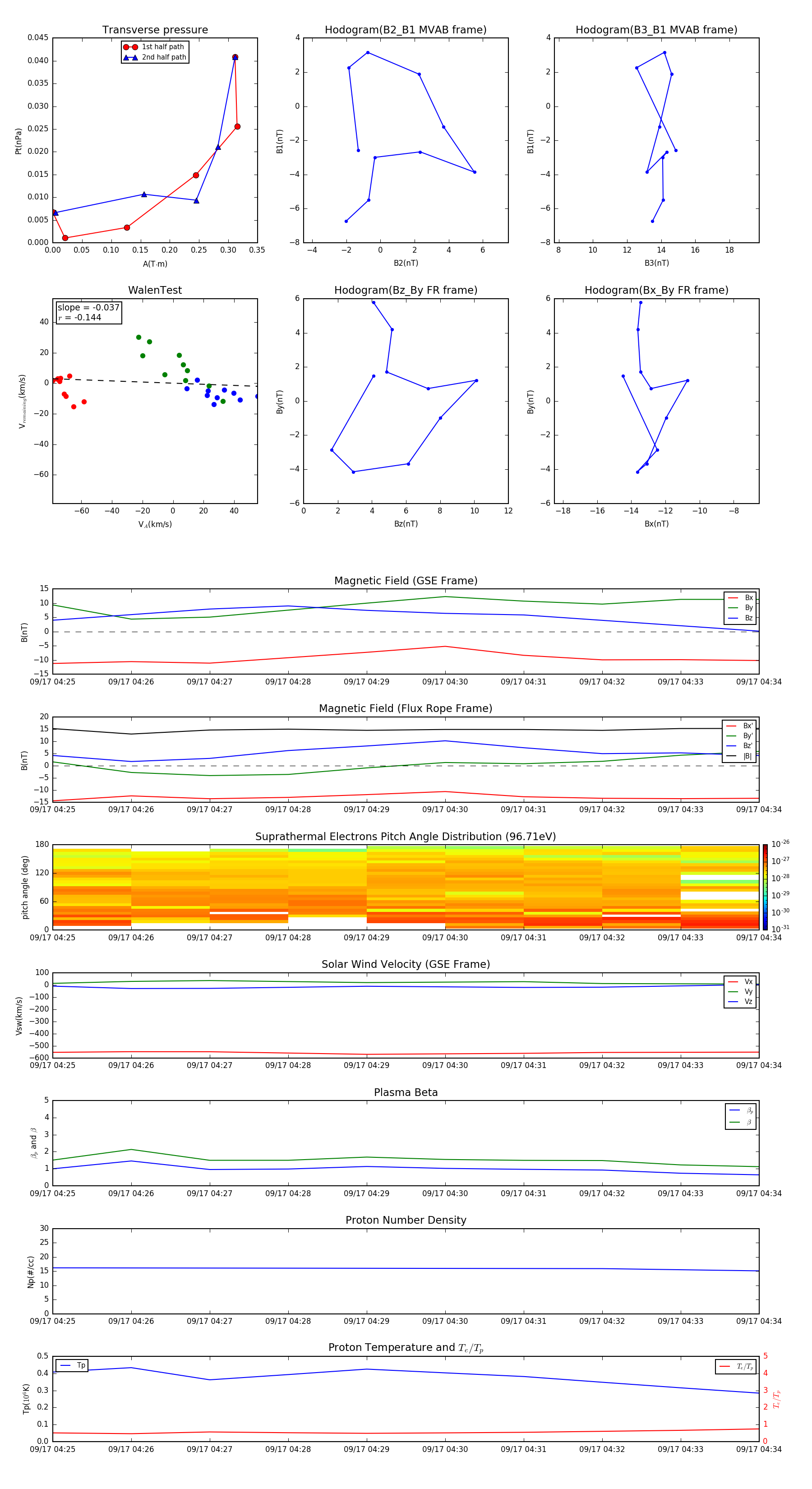Click the "Vsw(km/s)" y-axis label

(x=19, y=1015)
